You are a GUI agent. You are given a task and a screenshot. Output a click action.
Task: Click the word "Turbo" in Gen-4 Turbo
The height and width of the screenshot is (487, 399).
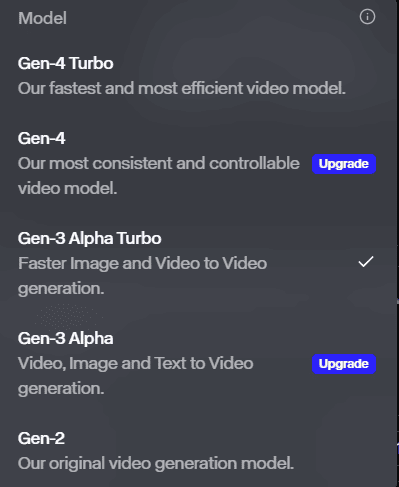point(91,63)
